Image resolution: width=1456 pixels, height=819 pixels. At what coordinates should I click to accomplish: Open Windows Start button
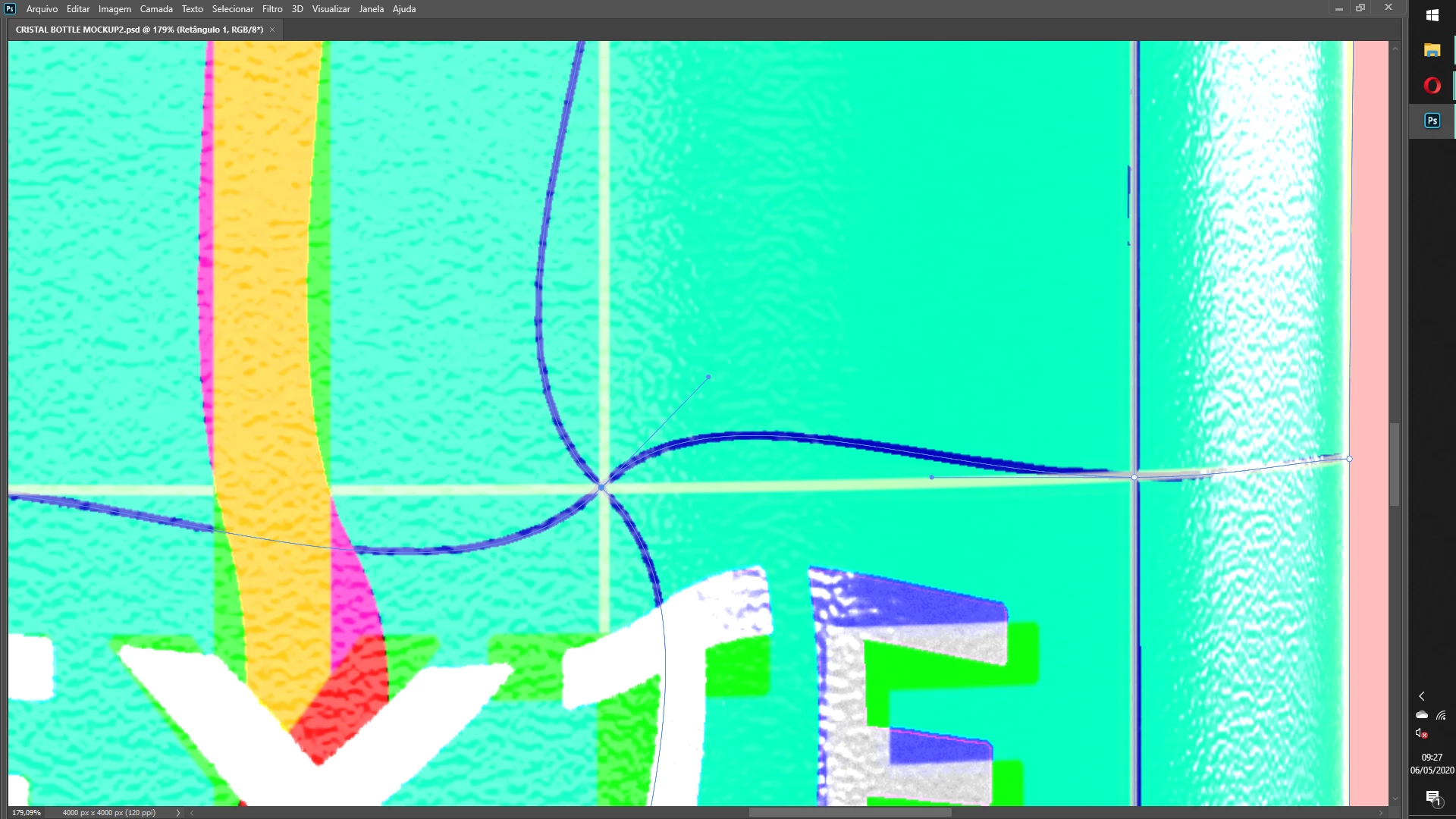click(1432, 15)
